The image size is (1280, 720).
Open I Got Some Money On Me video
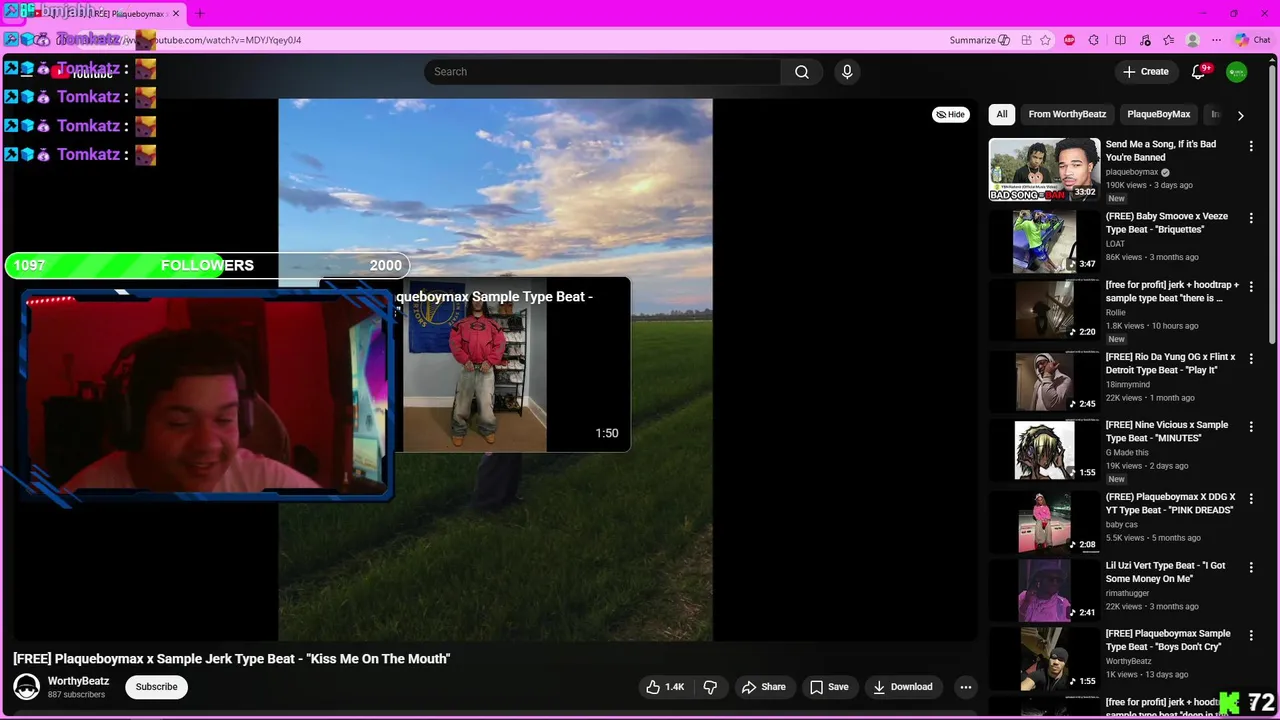(x=1044, y=590)
